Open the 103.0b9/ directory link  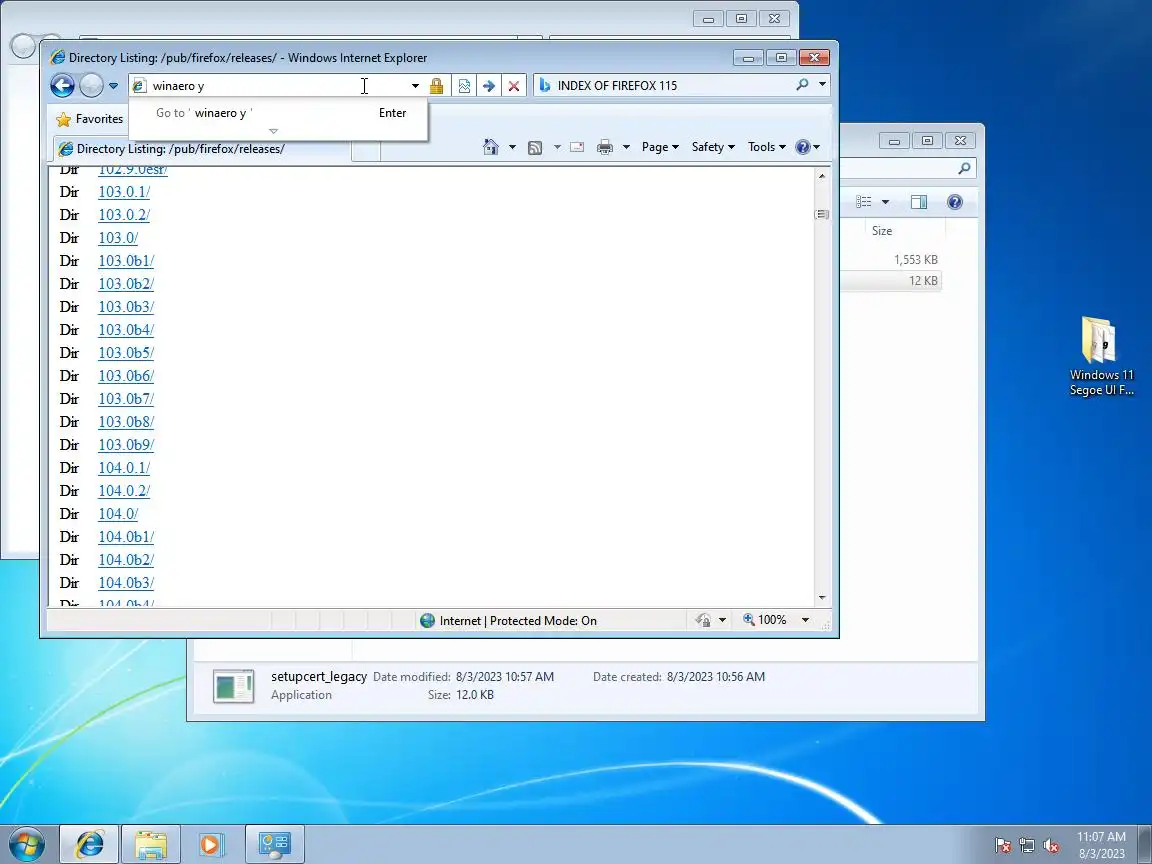126,444
